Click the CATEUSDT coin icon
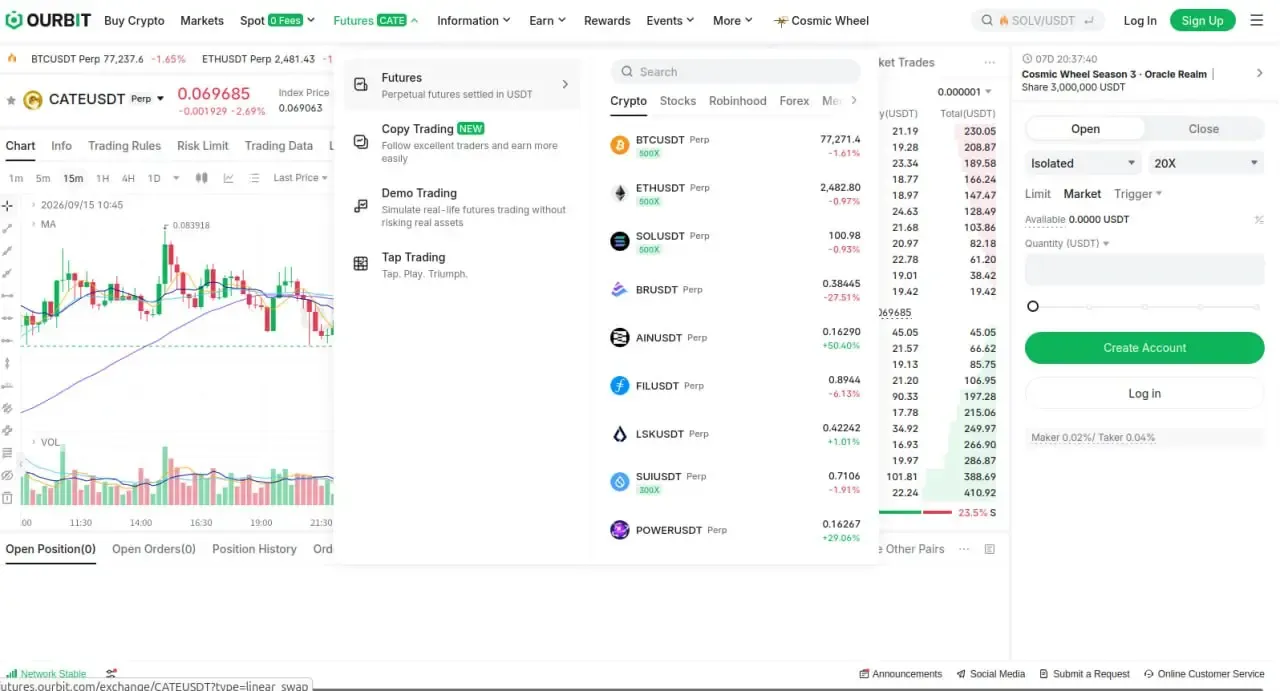This screenshot has width=1280, height=691. (x=33, y=99)
